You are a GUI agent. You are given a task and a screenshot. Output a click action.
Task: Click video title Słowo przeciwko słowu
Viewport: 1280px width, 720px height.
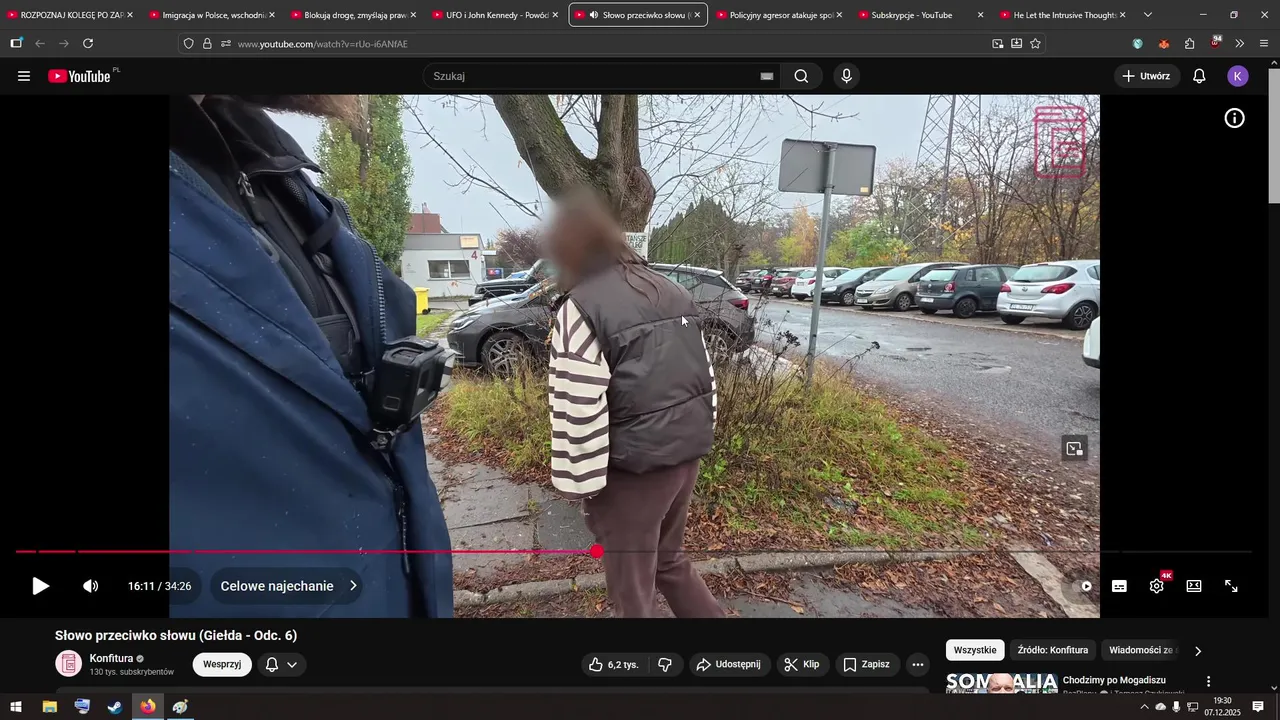pyautogui.click(x=176, y=635)
